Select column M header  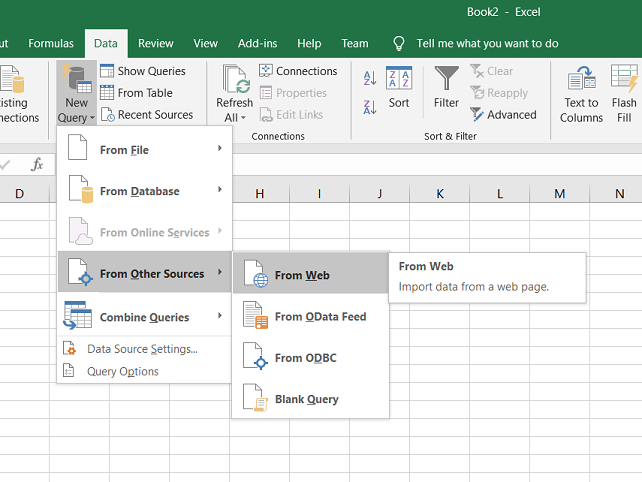(x=560, y=193)
